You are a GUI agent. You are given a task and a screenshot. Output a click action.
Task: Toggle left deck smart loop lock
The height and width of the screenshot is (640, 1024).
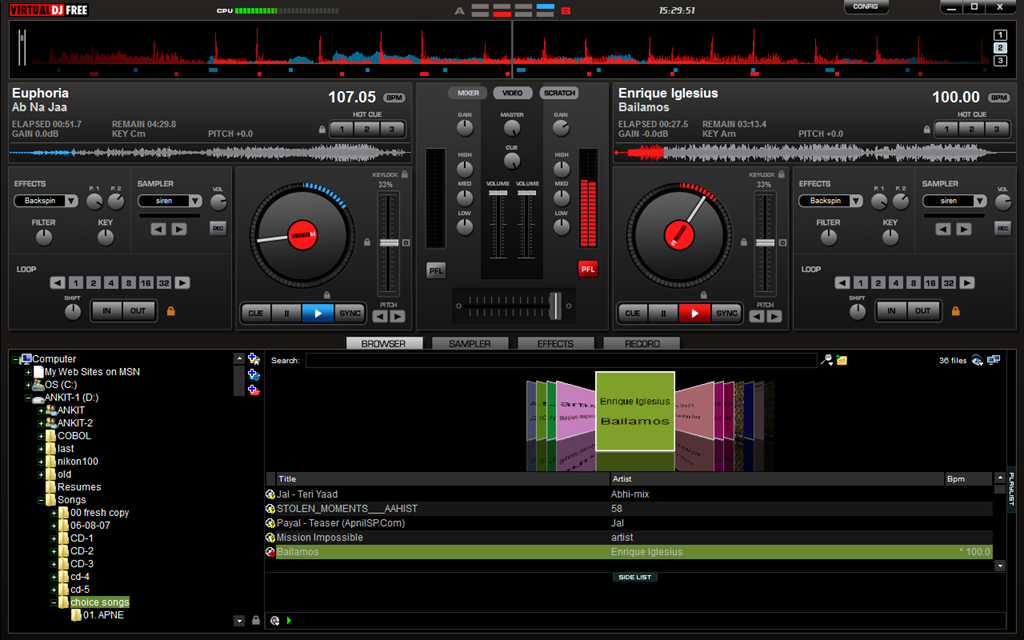pyautogui.click(x=171, y=312)
